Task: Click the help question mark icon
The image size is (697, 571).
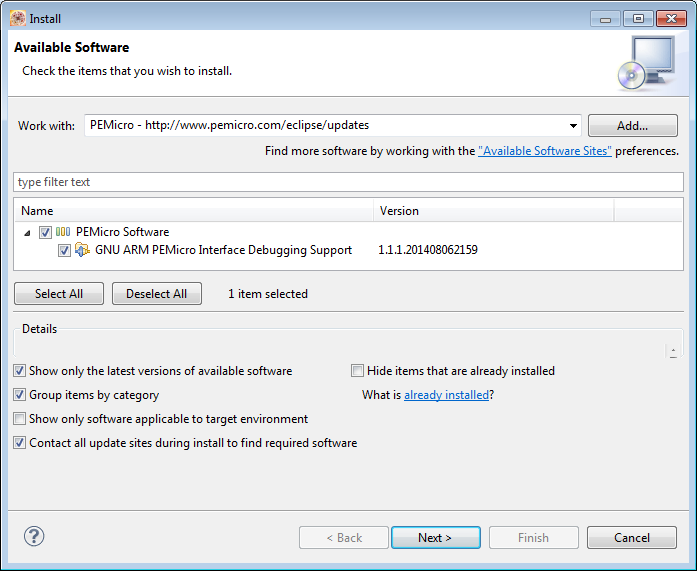Action: (34, 537)
